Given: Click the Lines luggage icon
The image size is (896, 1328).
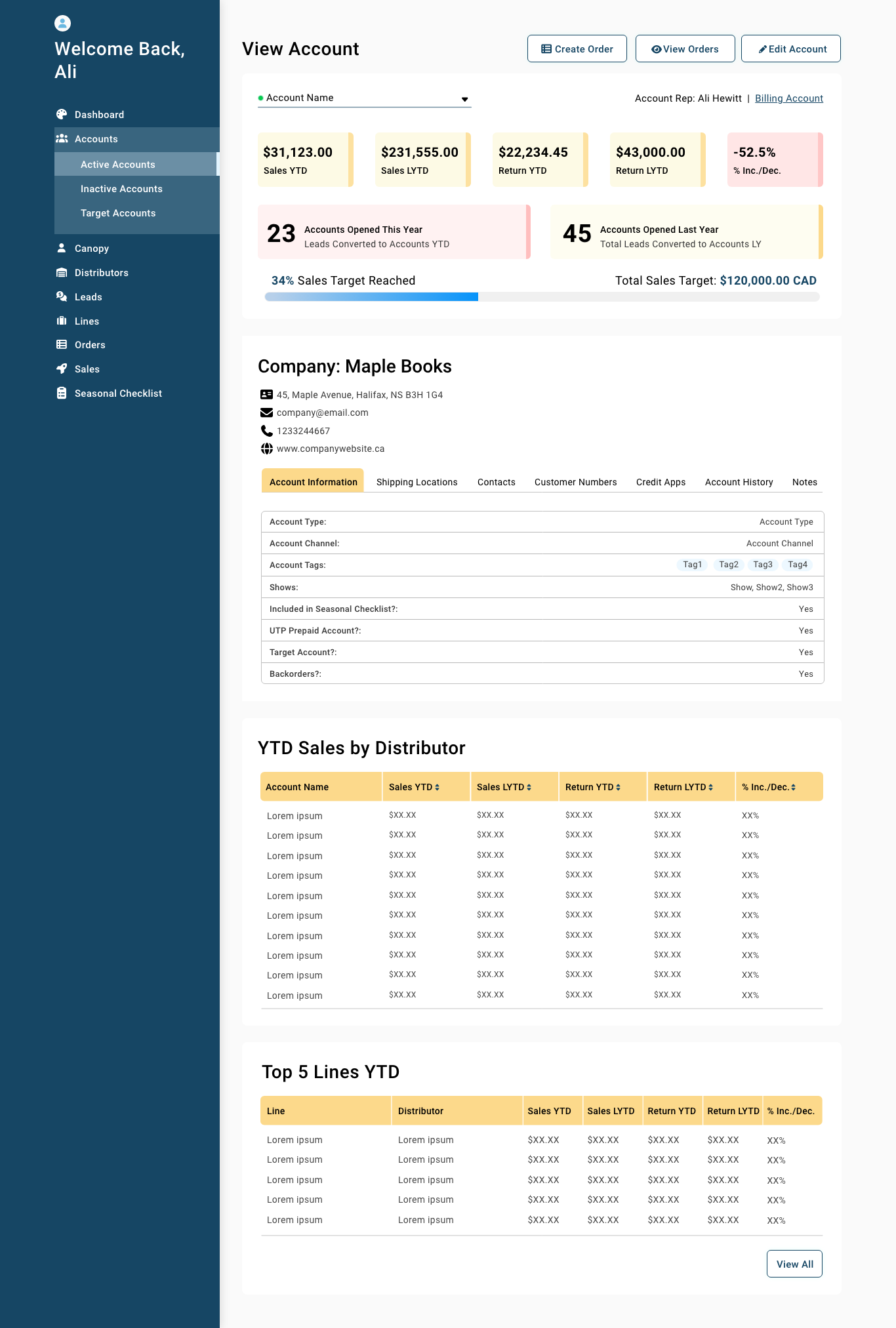Looking at the screenshot, I should 62,321.
